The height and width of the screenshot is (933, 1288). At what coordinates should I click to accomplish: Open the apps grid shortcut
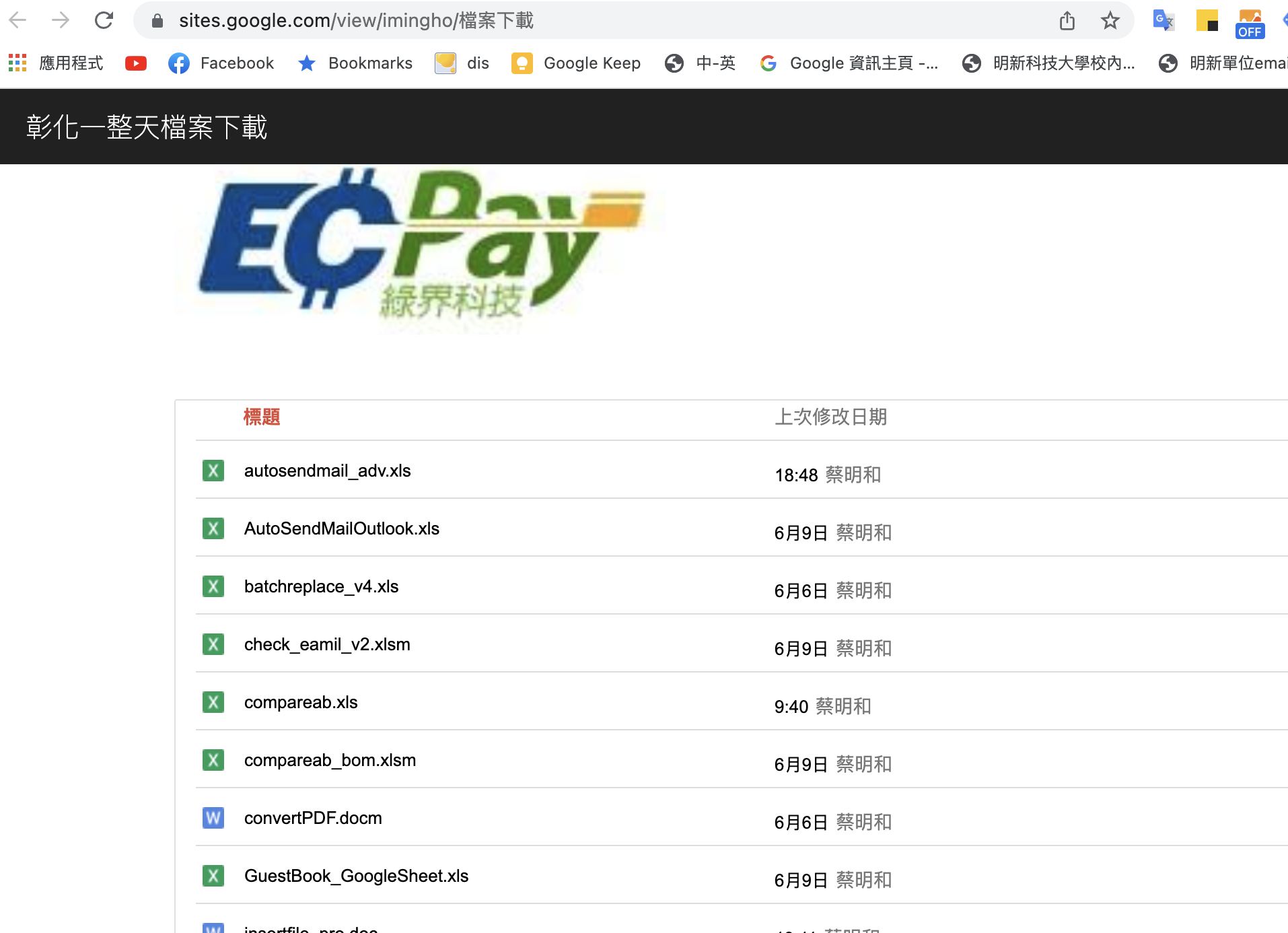(x=17, y=63)
